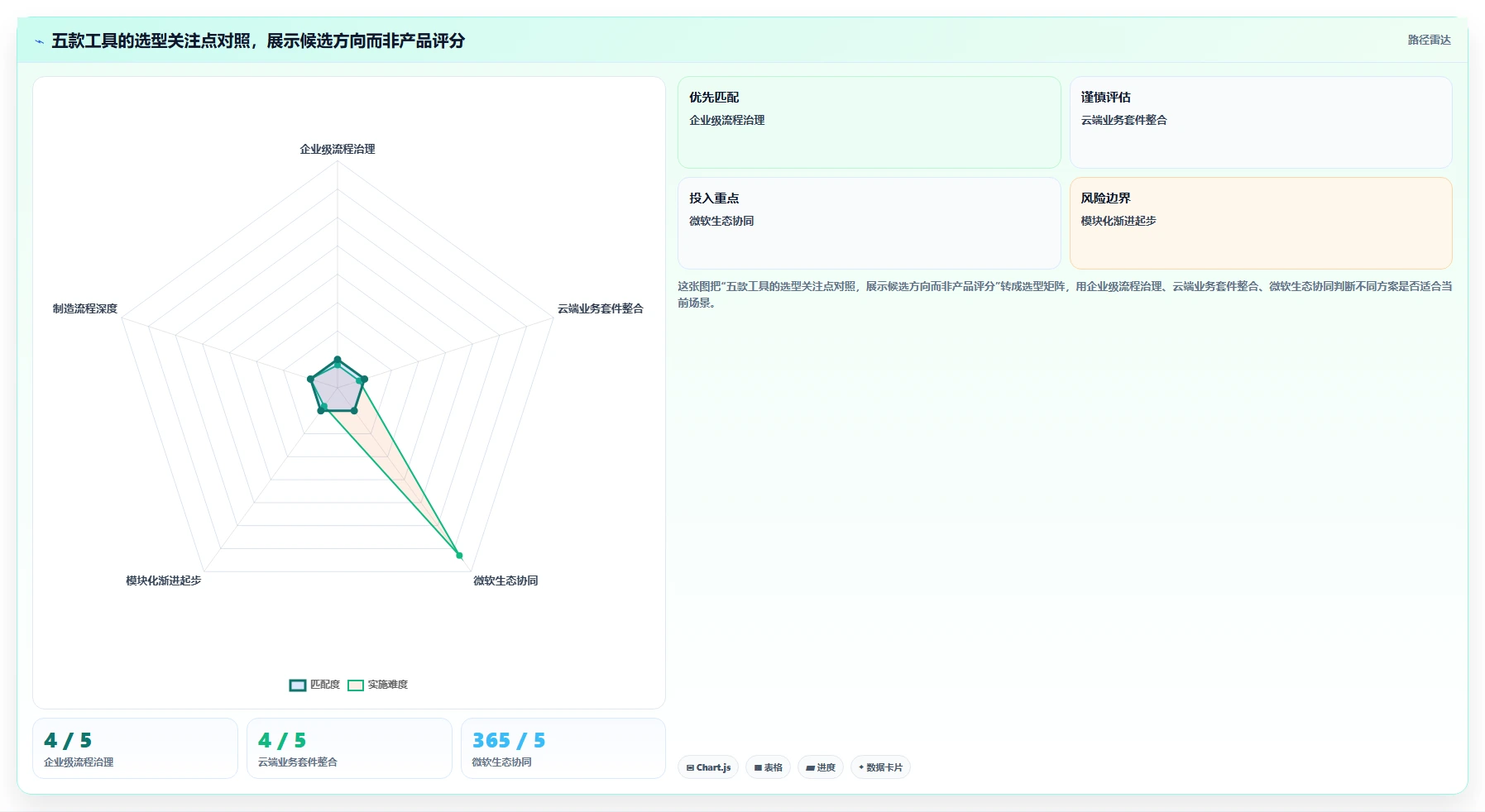Click the Chart.js tag pill

tap(708, 767)
